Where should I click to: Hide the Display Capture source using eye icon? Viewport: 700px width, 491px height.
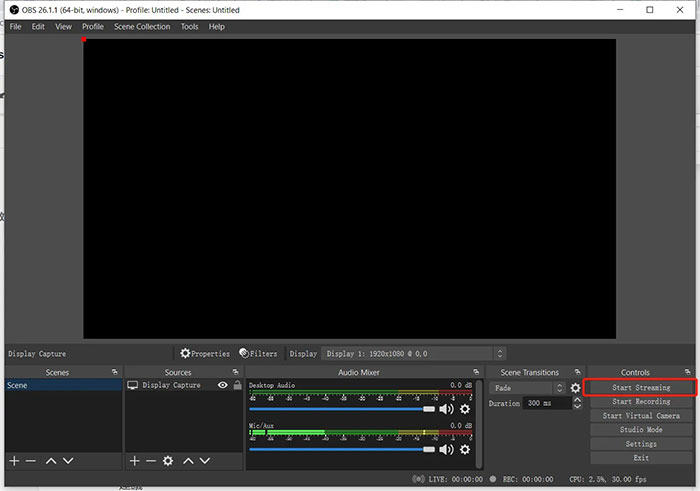coord(223,385)
